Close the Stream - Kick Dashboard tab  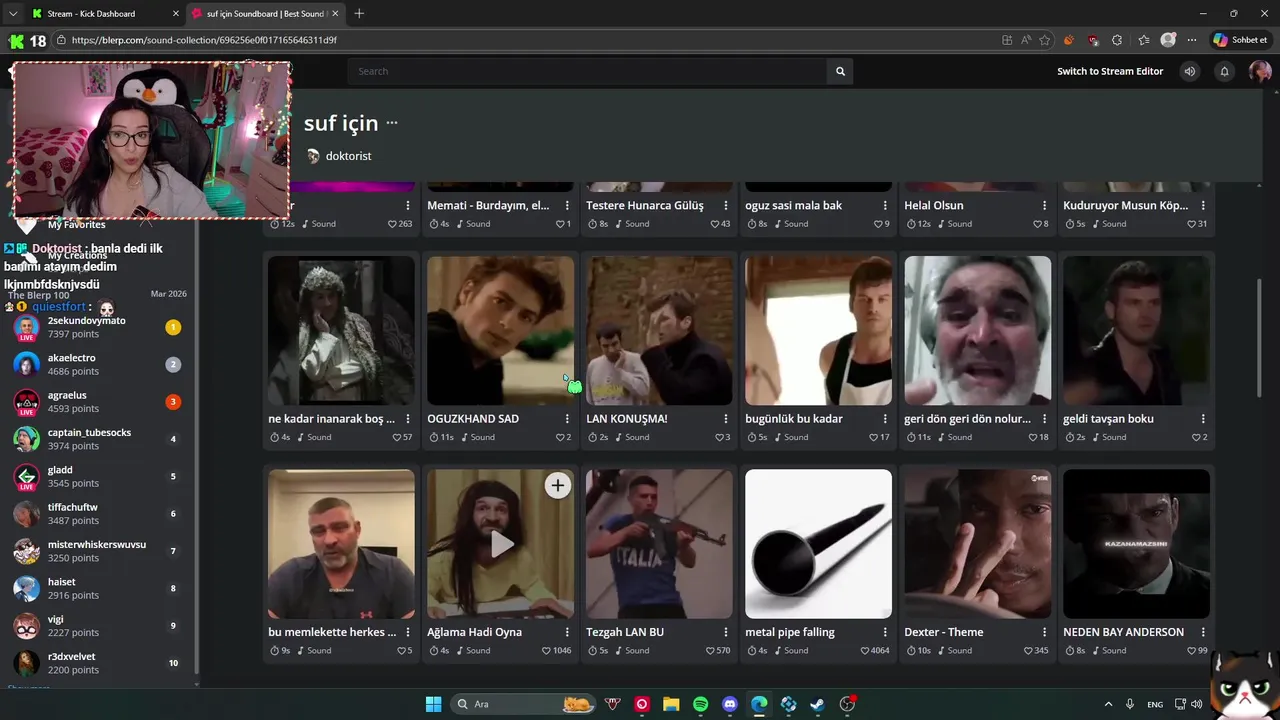point(176,14)
